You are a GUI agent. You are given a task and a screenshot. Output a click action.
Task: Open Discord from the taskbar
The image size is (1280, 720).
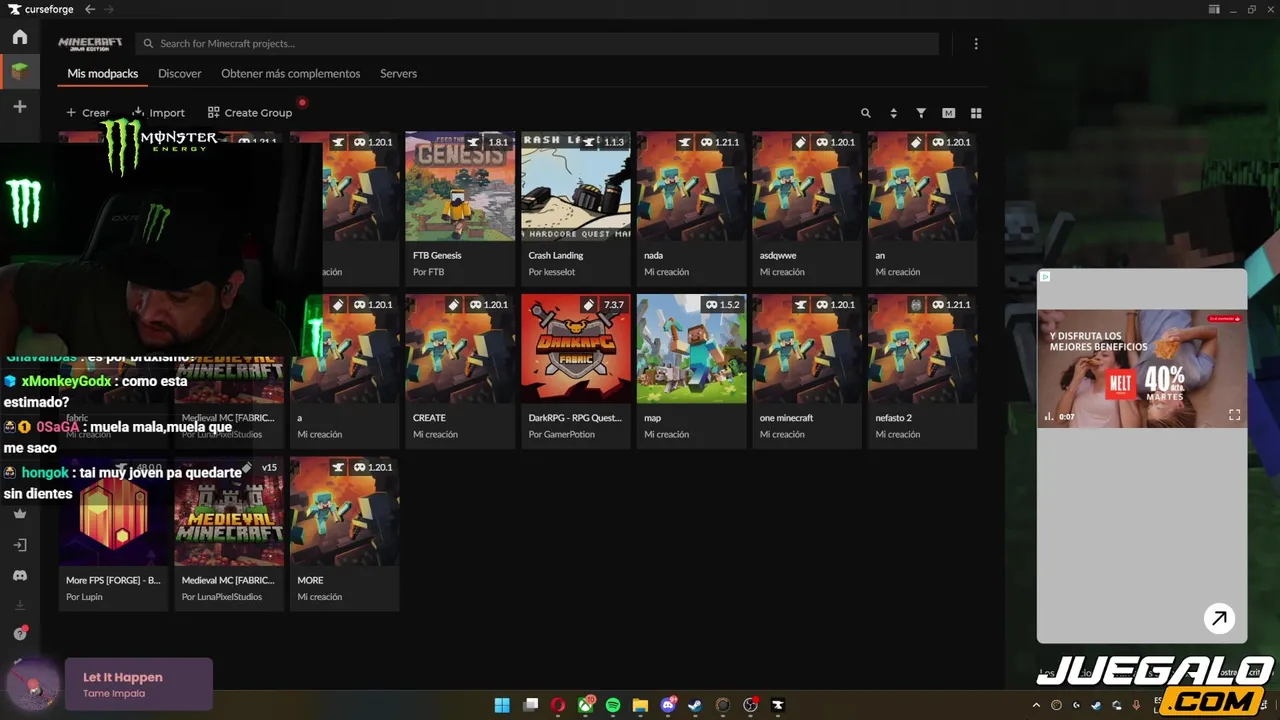pos(668,705)
